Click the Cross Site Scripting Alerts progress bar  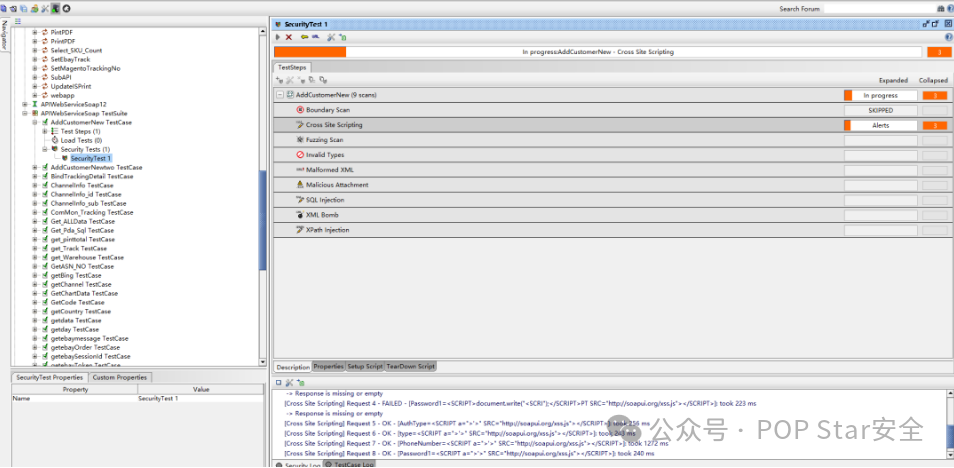click(x=881, y=126)
